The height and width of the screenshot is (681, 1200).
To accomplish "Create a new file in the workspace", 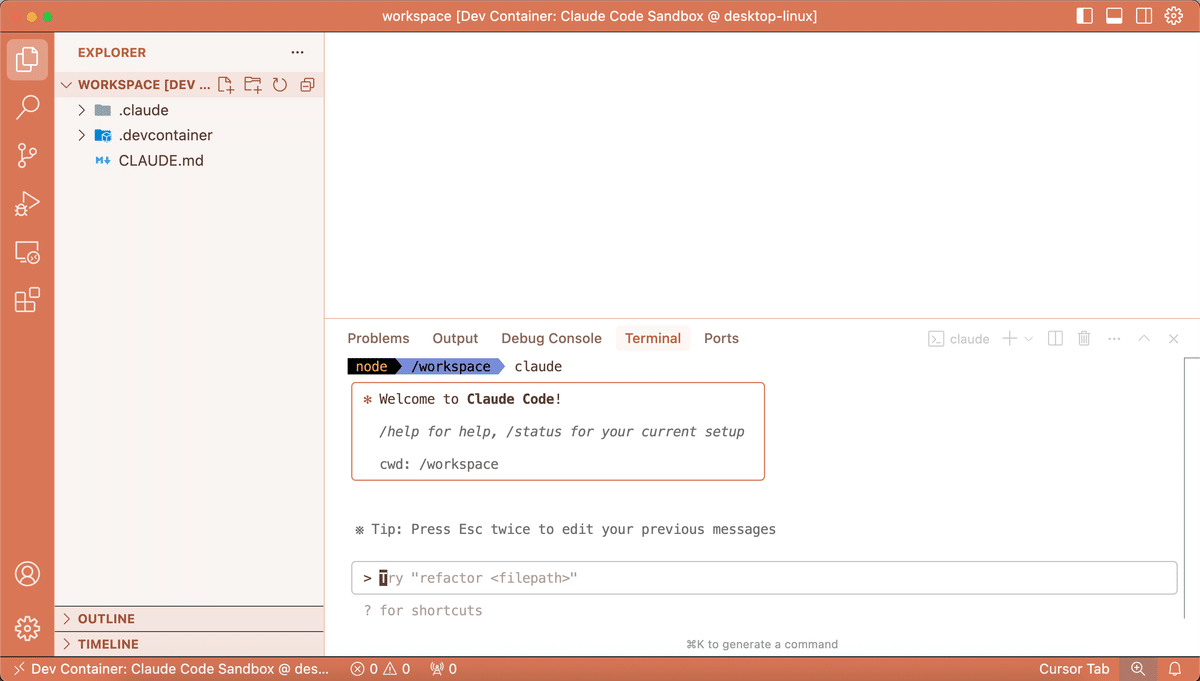I will tap(225, 85).
